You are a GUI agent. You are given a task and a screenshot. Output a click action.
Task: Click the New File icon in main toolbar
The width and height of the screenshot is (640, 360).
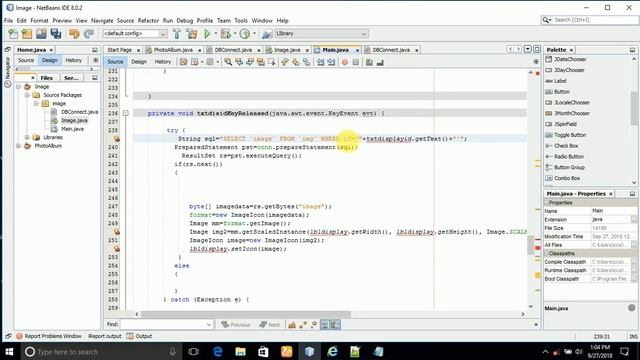point(13,33)
